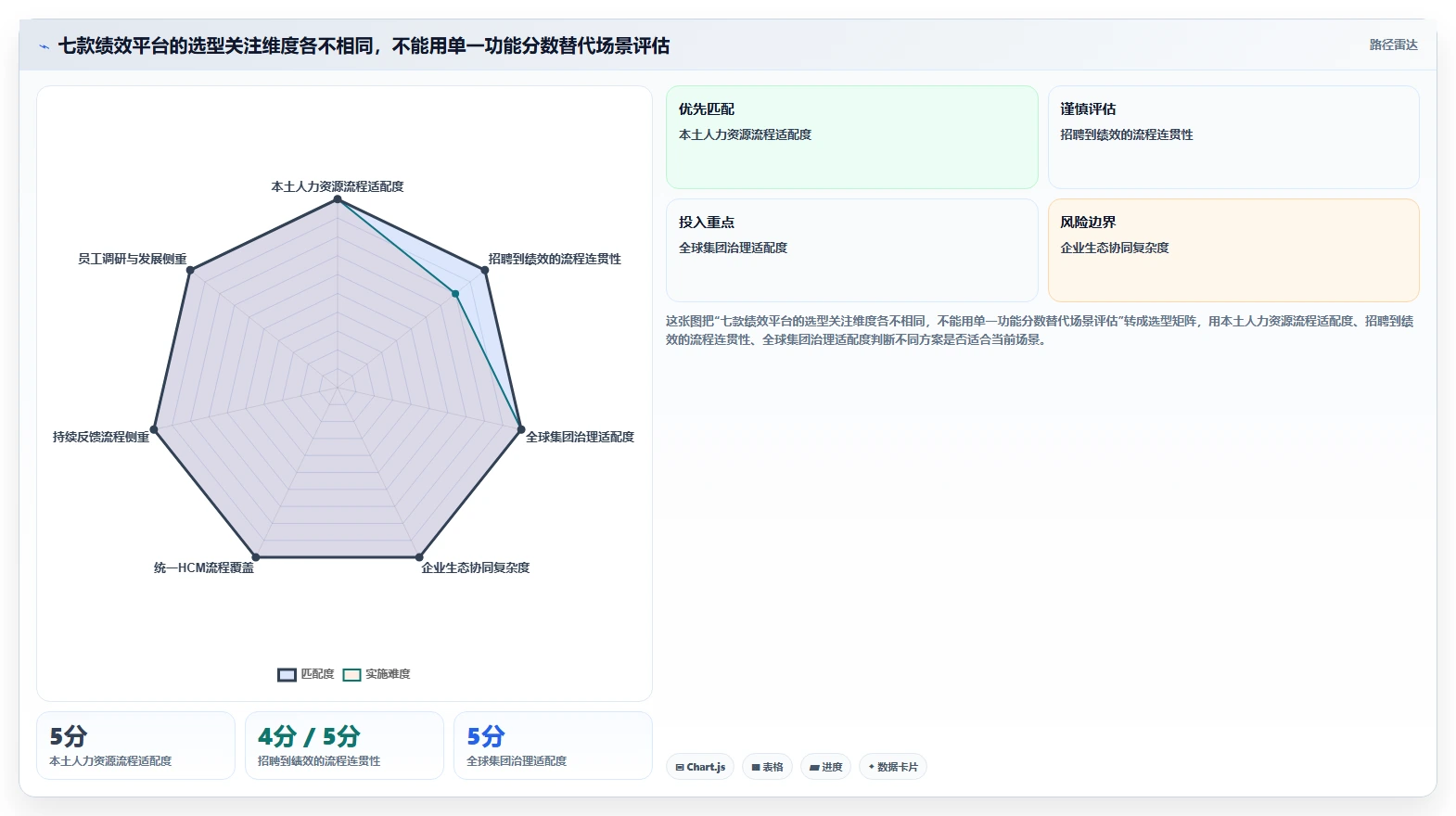
Task: Click the Chart.js tag
Action: pos(700,767)
